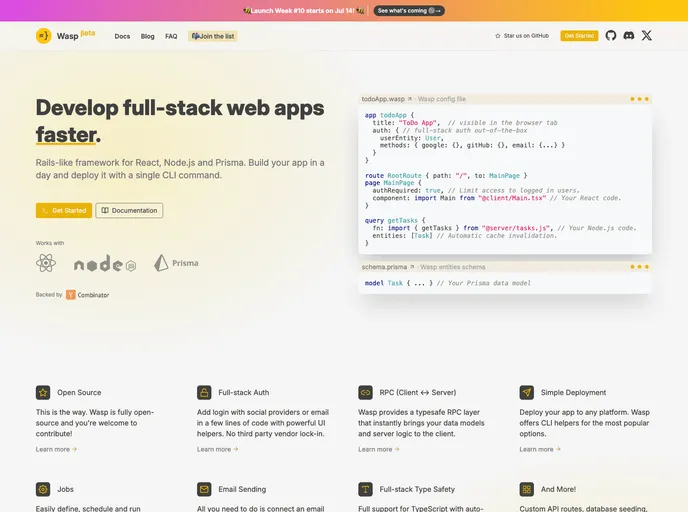Click the Y Combinator logo

pos(87,295)
